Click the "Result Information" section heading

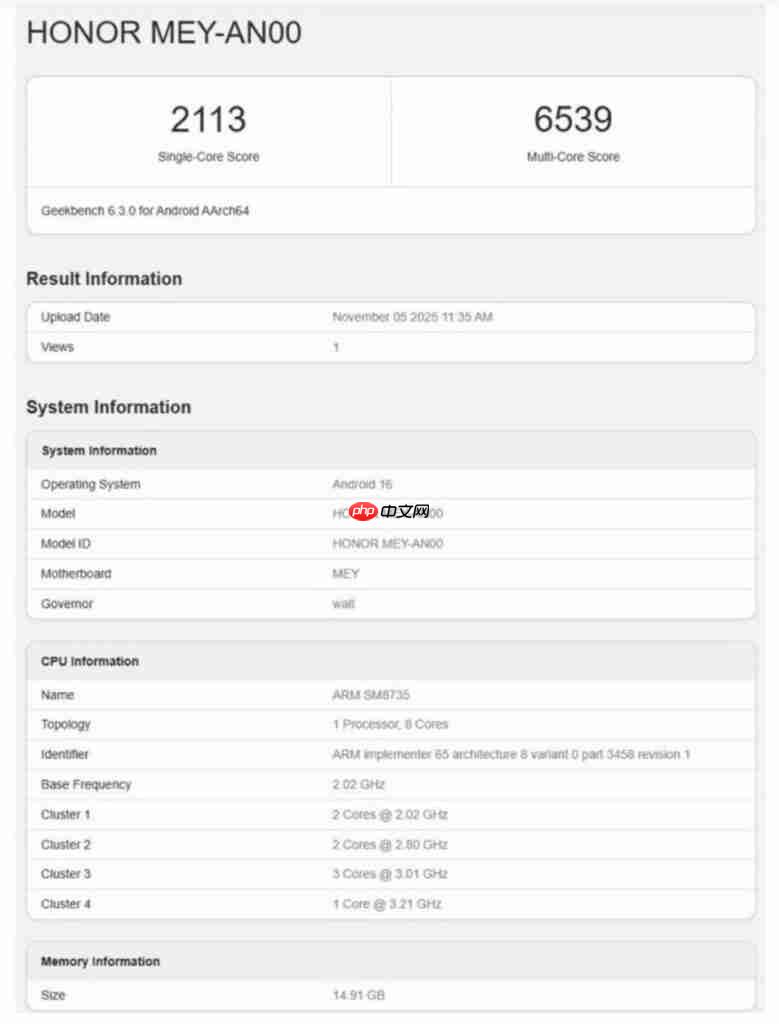tap(104, 279)
